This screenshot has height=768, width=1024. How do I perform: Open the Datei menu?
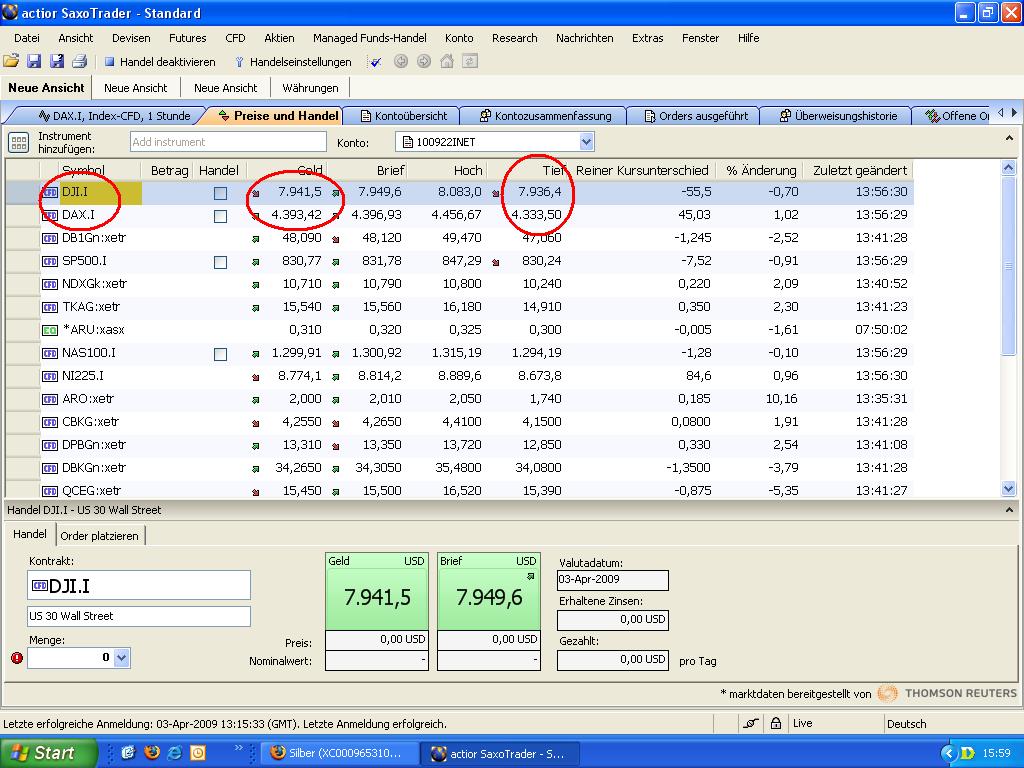click(27, 38)
